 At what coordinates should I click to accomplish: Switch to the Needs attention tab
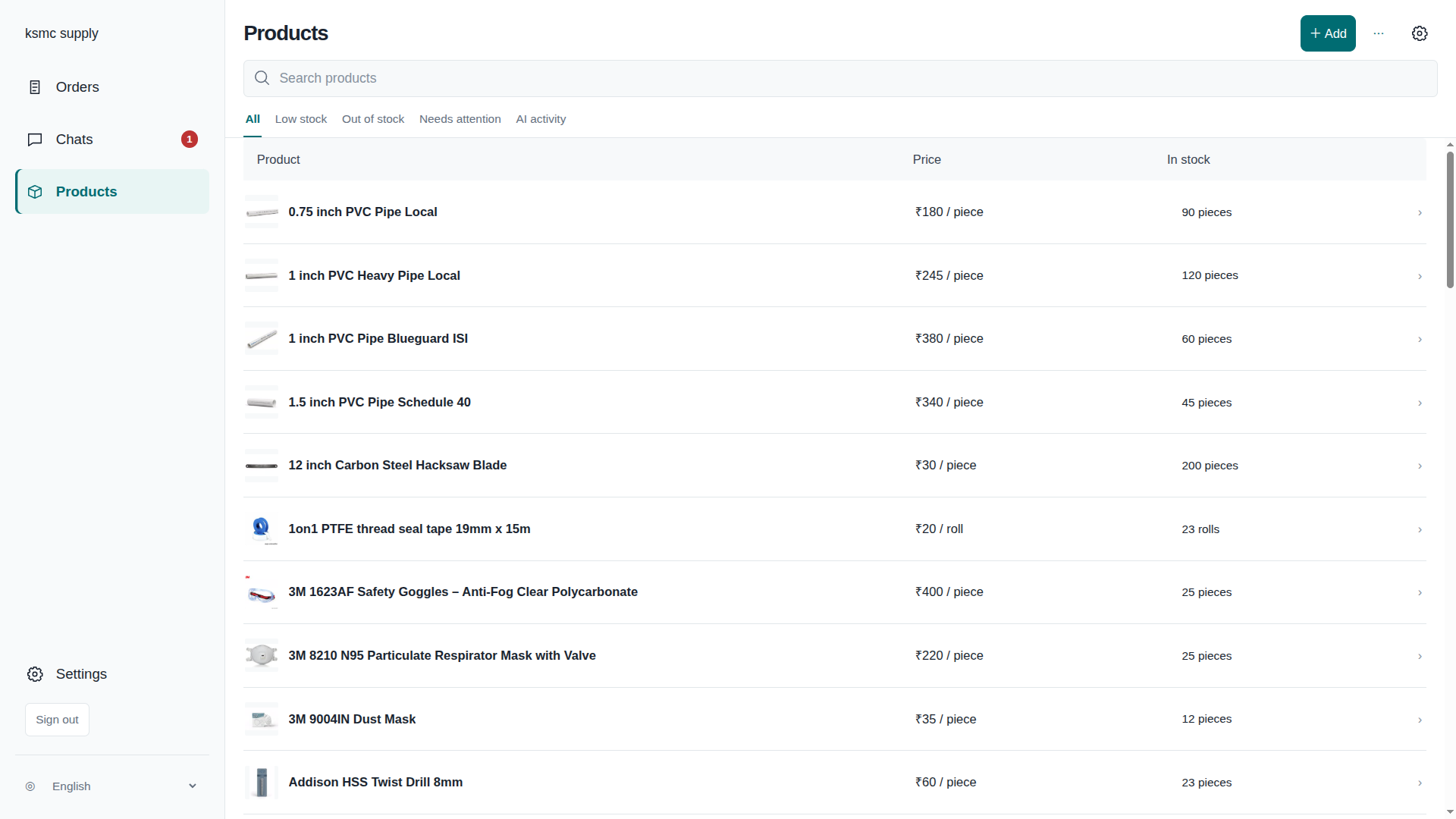coord(460,119)
